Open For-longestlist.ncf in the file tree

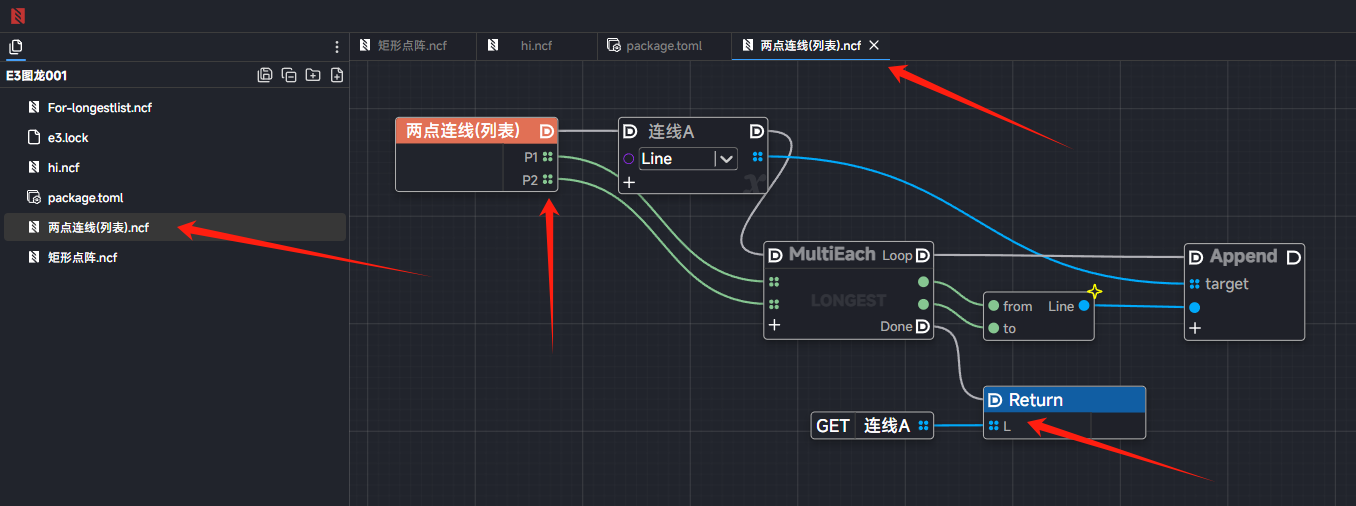click(x=99, y=107)
